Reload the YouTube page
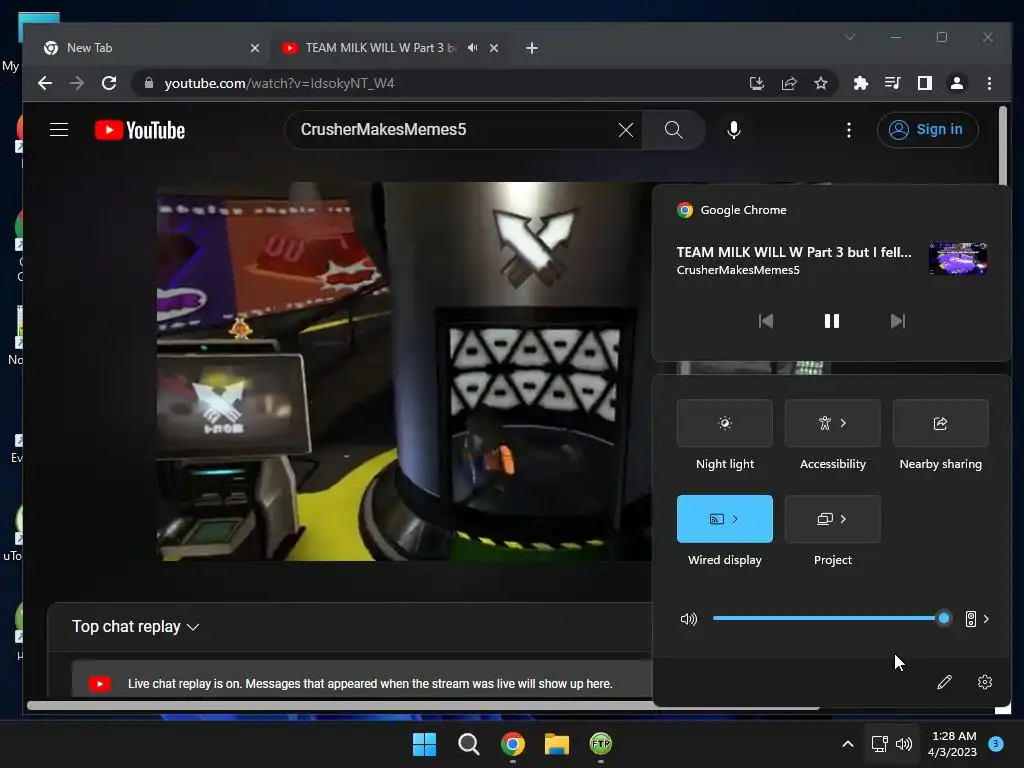The image size is (1024, 768). tap(109, 83)
